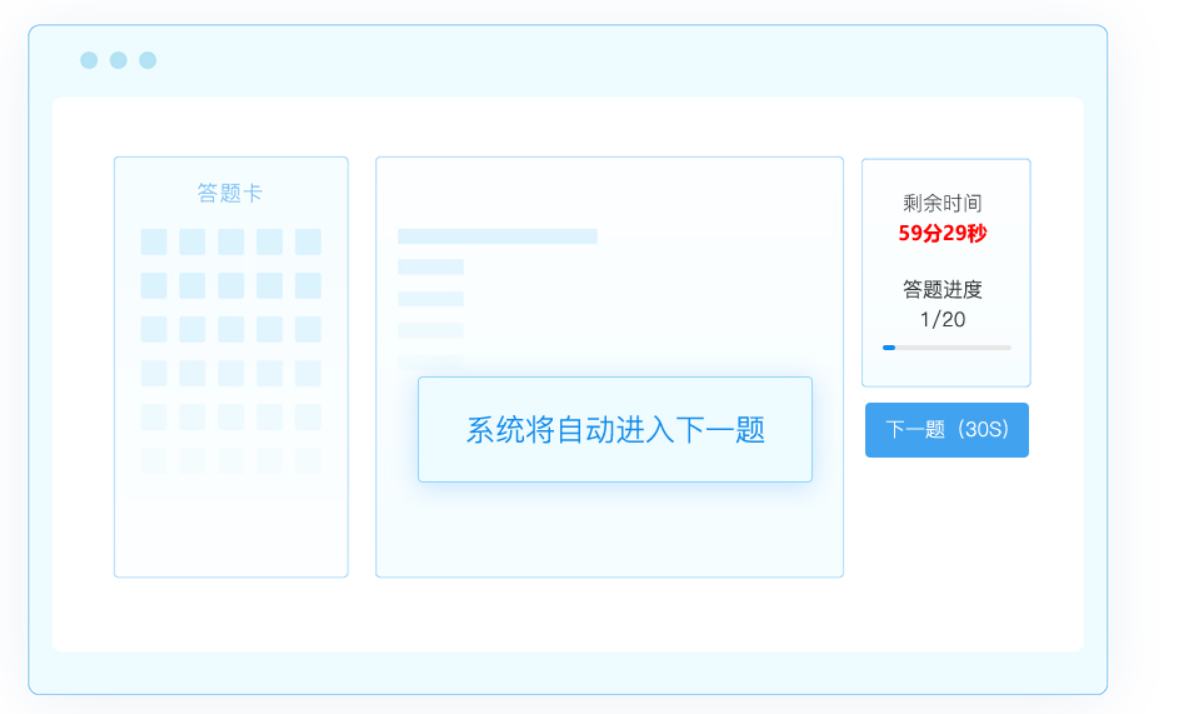Select last square in answer card's top row
The width and height of the screenshot is (1187, 714).
click(x=308, y=242)
